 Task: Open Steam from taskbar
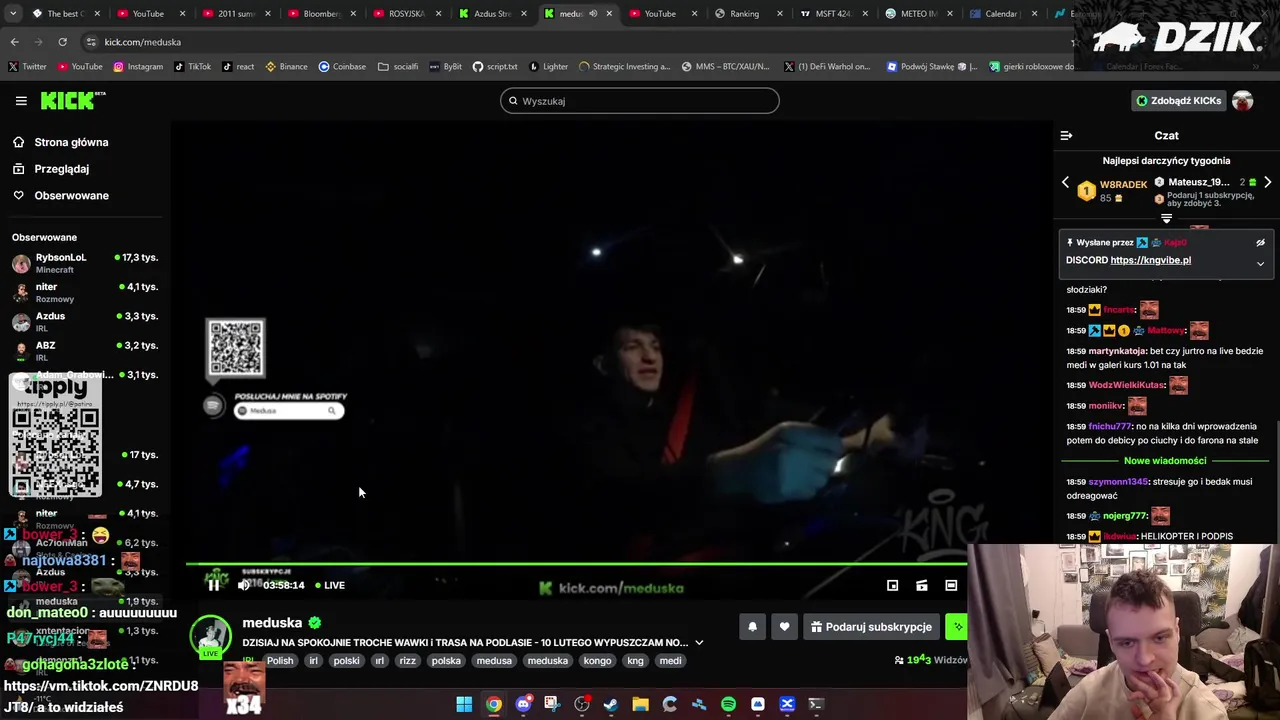click(x=611, y=704)
